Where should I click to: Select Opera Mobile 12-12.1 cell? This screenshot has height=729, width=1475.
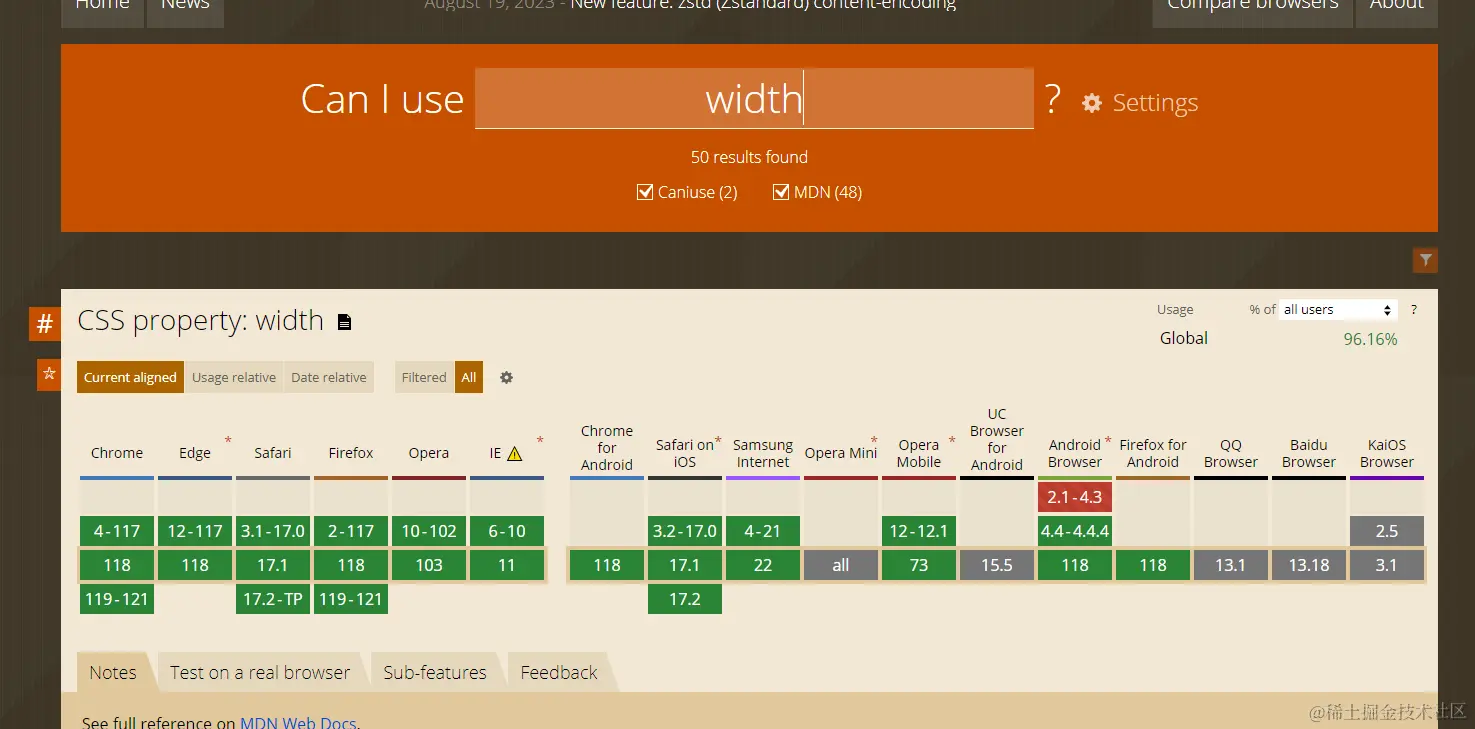(919, 531)
